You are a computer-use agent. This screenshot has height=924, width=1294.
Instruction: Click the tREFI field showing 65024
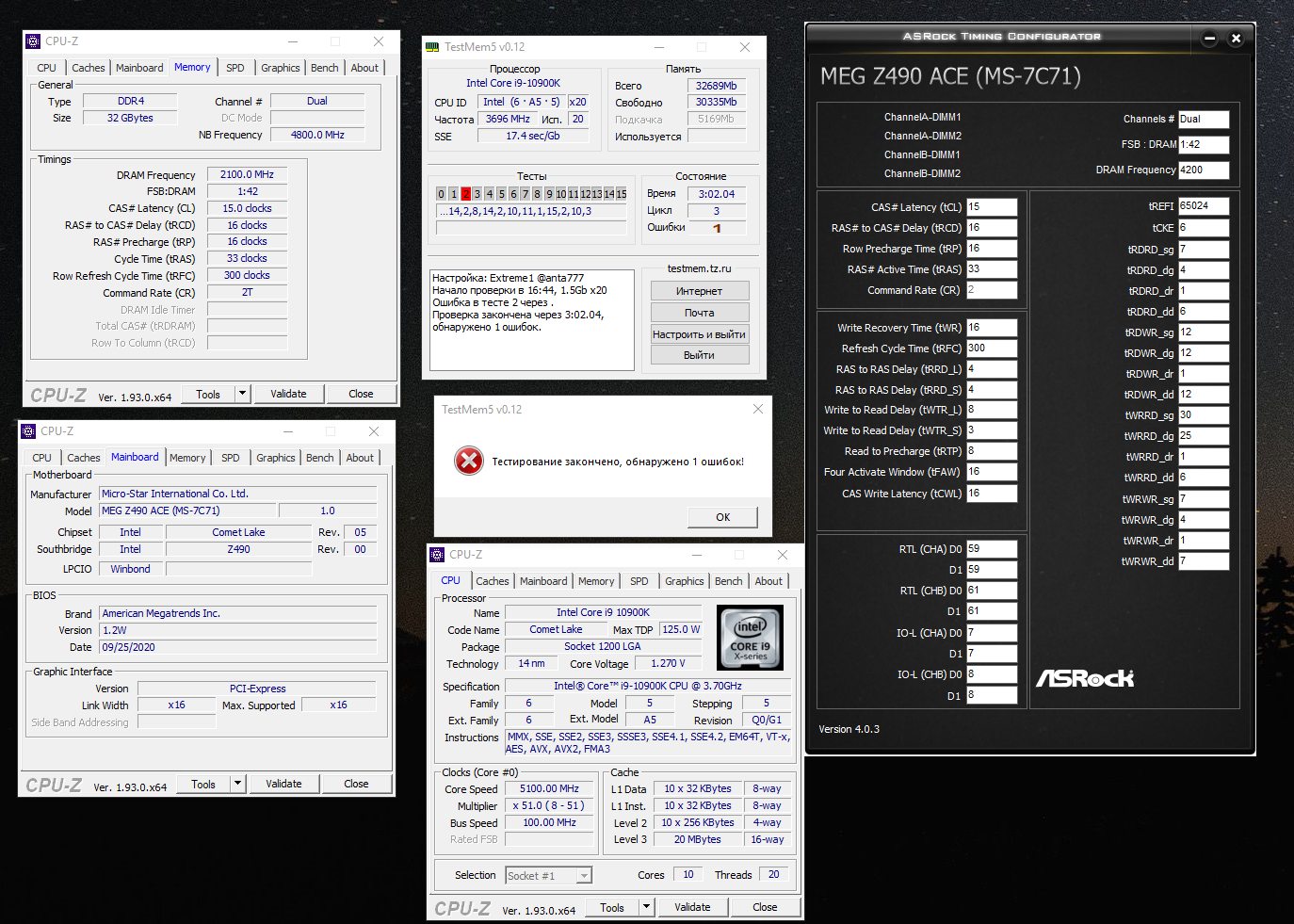click(x=1204, y=206)
